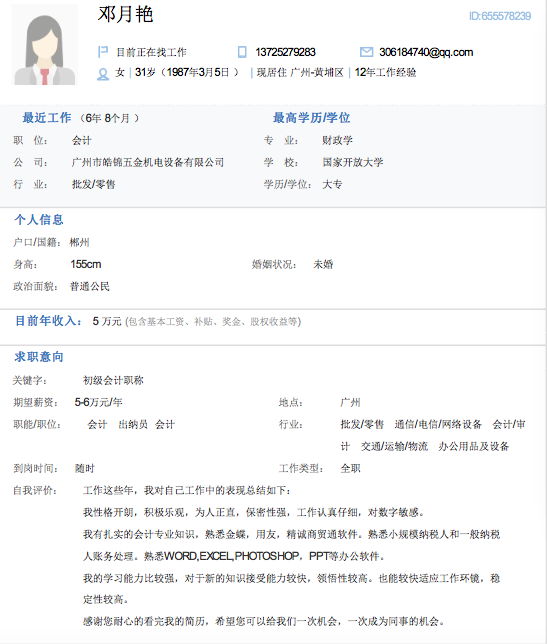Click the resume ID 655578239
The height and width of the screenshot is (644, 547).
(x=500, y=16)
